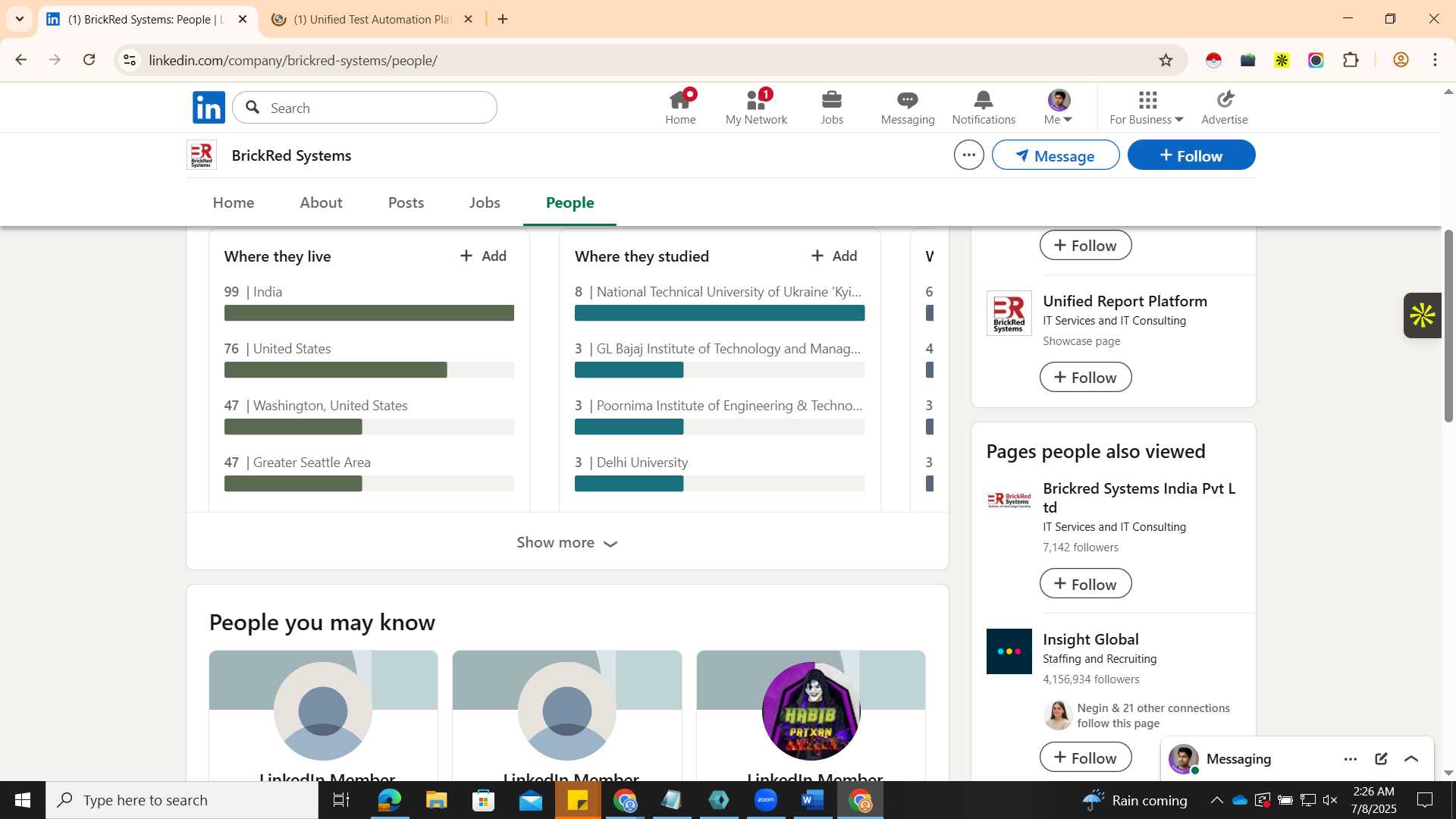Open Zoom from taskbar
Image resolution: width=1456 pixels, height=819 pixels.
(x=766, y=800)
